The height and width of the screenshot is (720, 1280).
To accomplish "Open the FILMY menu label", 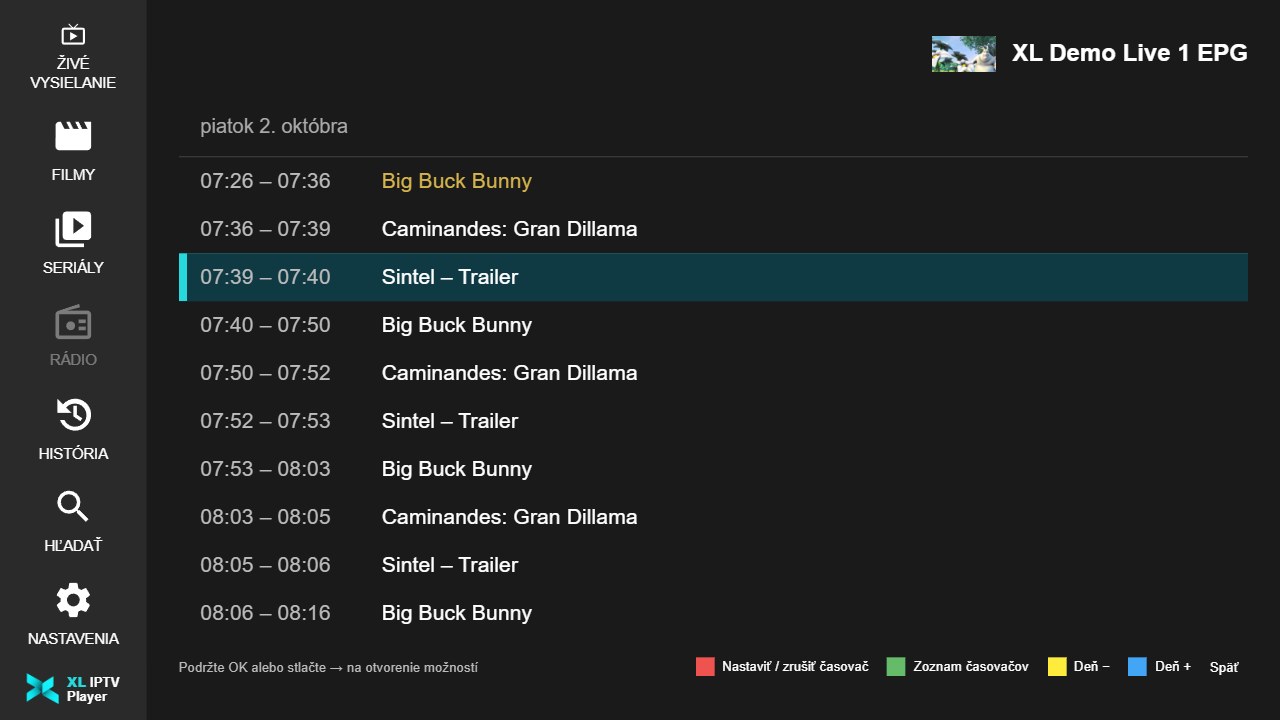I will click(73, 175).
